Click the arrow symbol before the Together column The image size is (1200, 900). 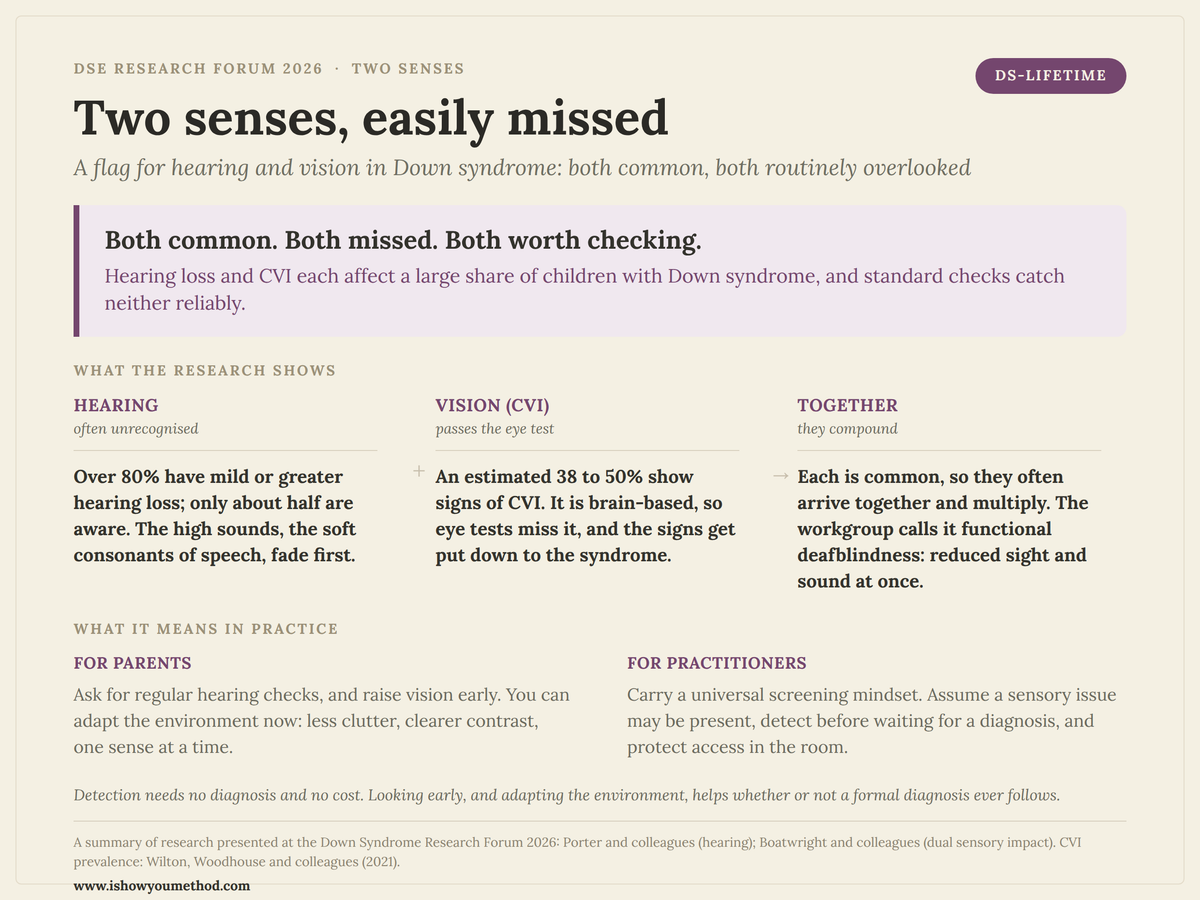coord(781,476)
